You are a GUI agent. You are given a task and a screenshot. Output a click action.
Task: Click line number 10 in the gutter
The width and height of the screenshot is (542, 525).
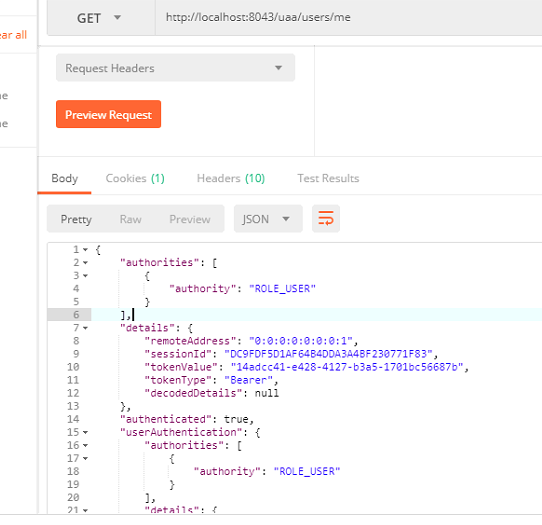[x=73, y=367]
